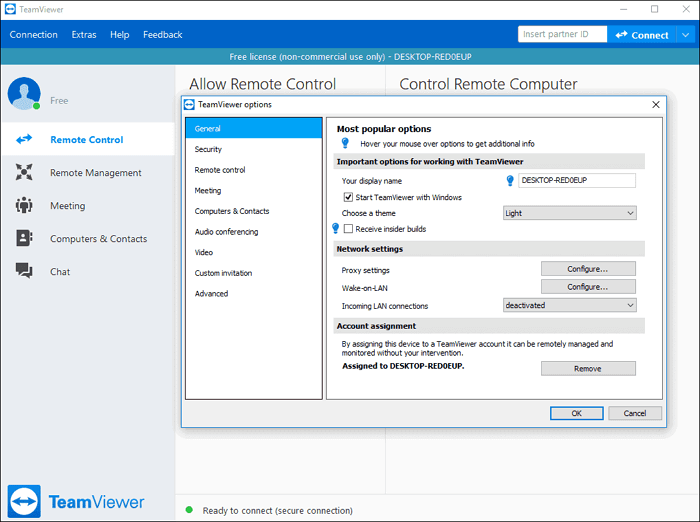Click the user profile avatar icon
Screen dimensions: 700x522
[23, 93]
